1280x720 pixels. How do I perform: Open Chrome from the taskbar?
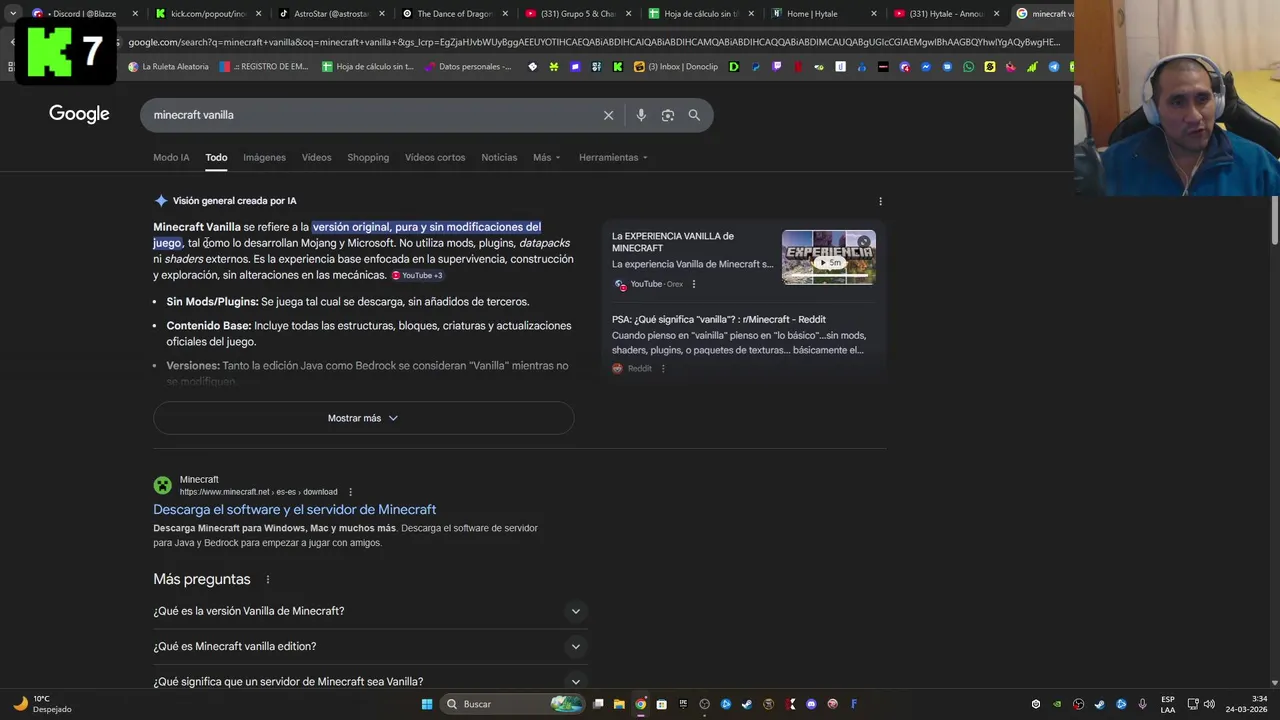click(x=640, y=704)
